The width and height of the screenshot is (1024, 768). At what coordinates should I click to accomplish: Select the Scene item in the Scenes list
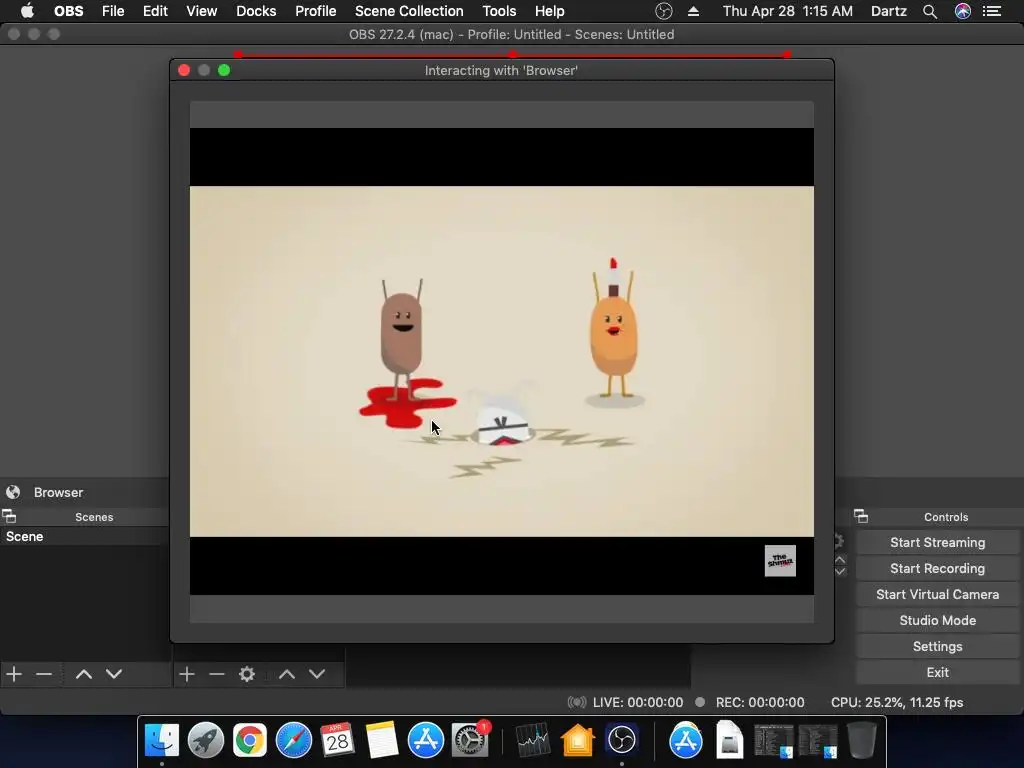tap(85, 536)
